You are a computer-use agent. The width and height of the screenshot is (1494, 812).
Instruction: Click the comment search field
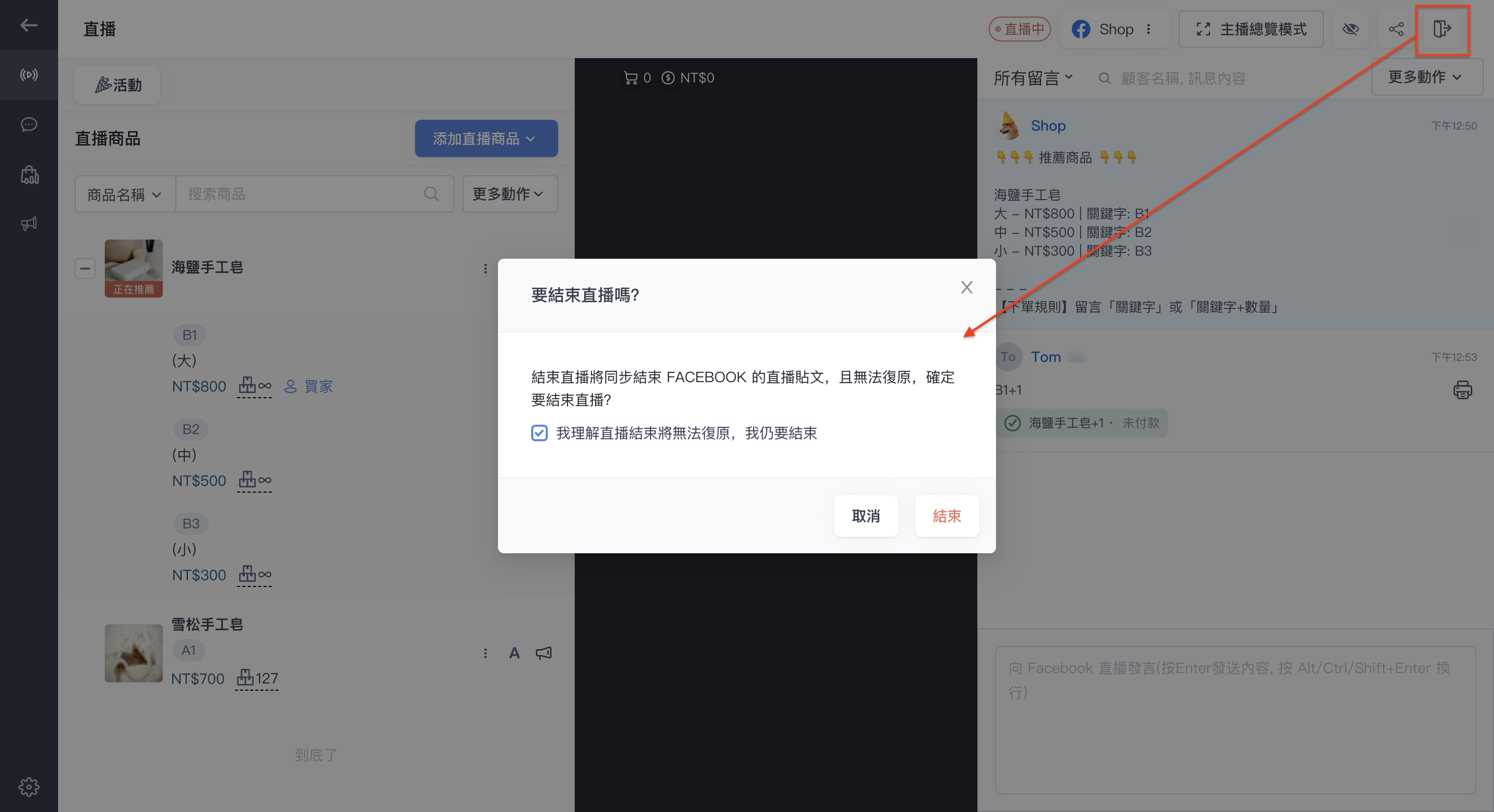1229,78
